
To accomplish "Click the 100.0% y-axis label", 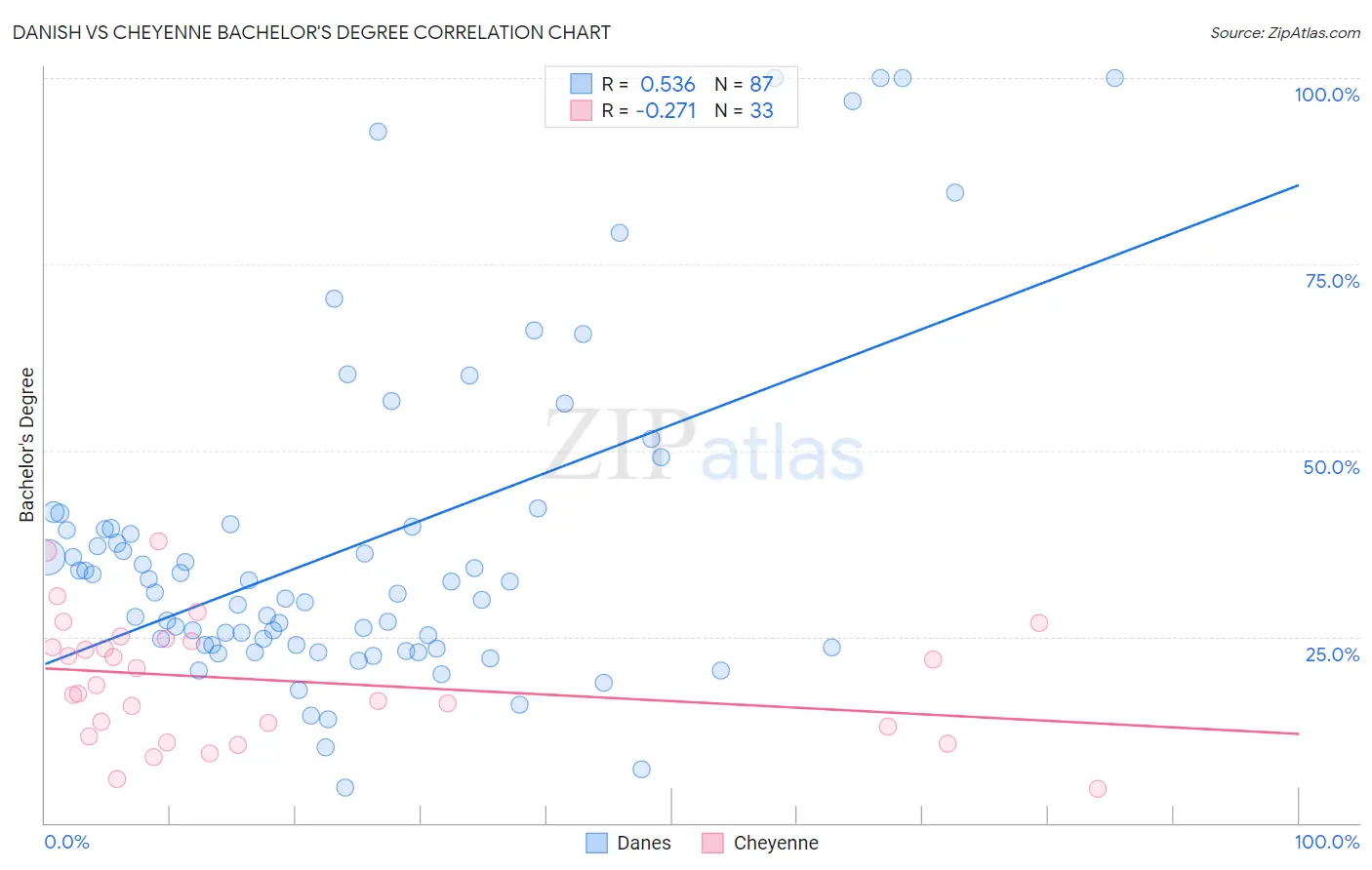I will 1326,95.
